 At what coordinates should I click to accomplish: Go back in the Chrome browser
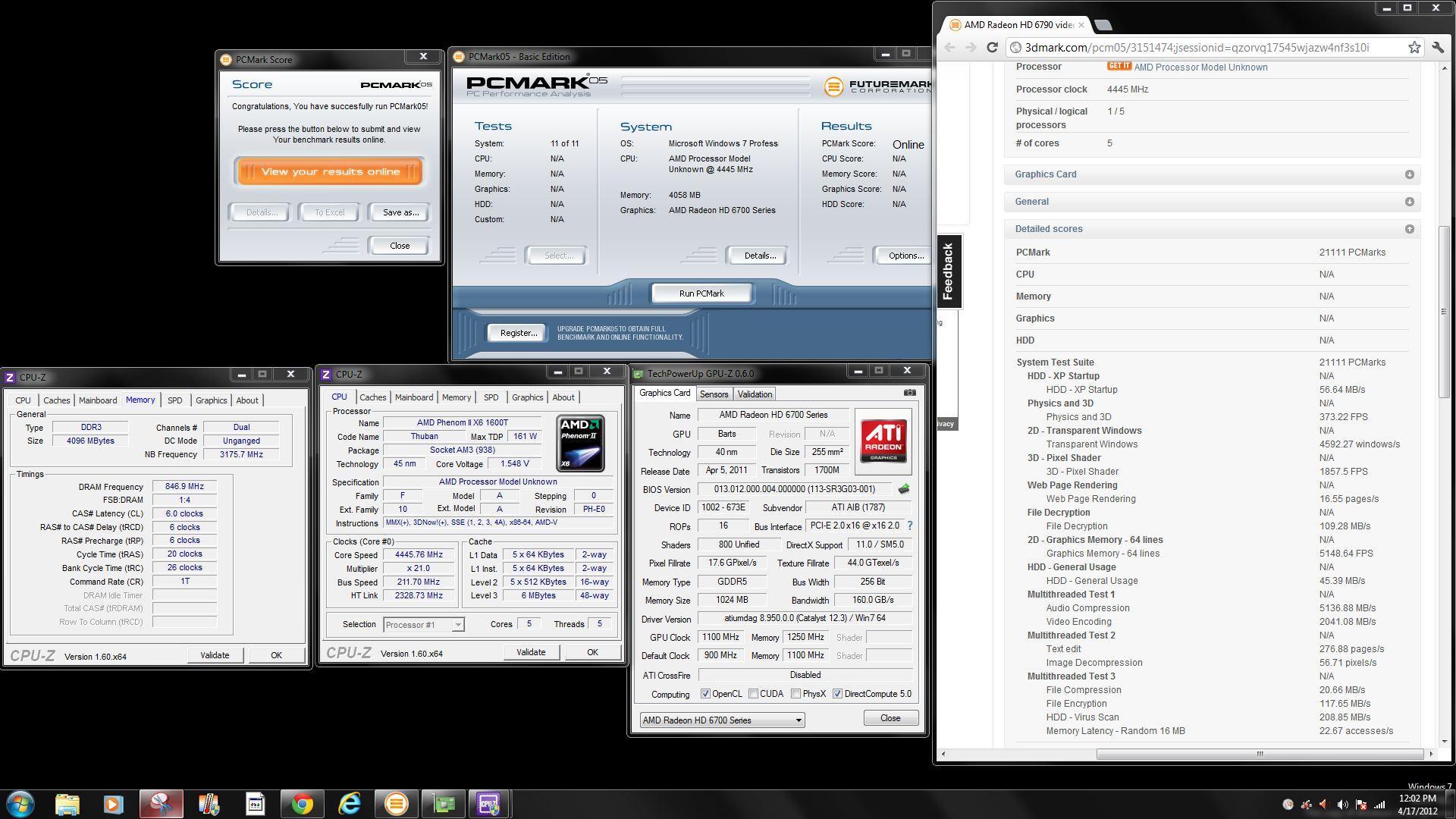[x=950, y=47]
